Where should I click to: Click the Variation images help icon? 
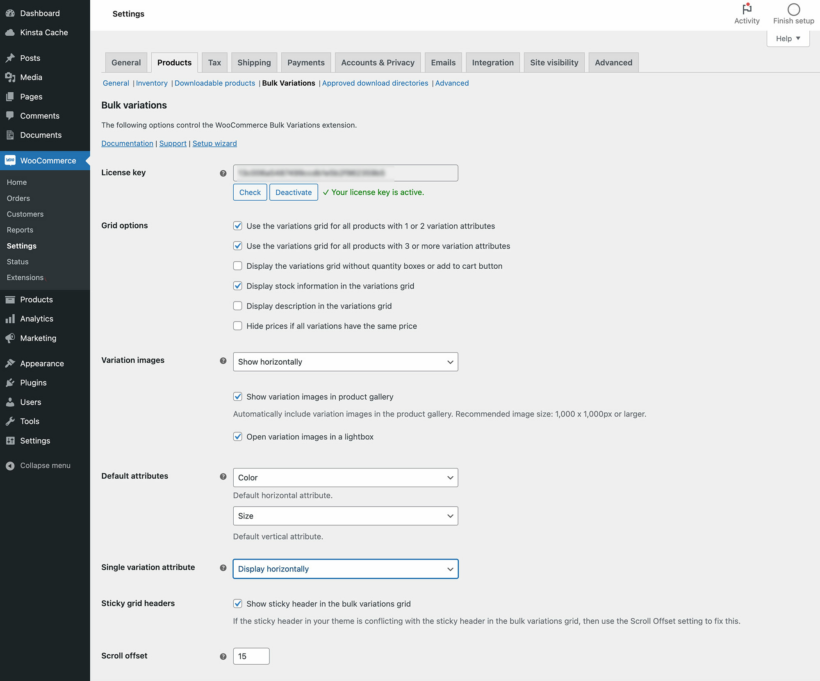coord(221,360)
